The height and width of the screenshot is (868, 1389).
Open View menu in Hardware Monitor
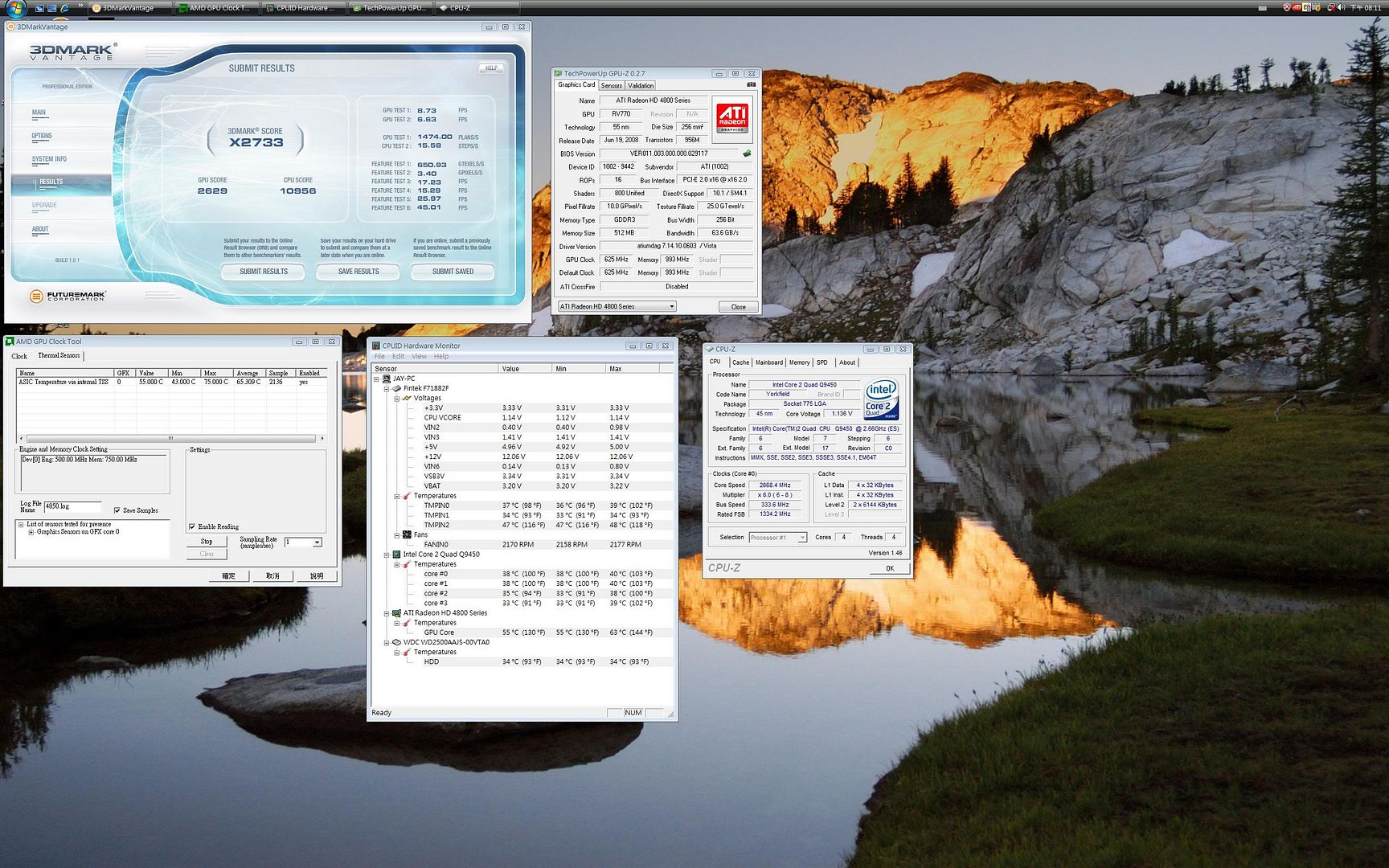point(419,356)
